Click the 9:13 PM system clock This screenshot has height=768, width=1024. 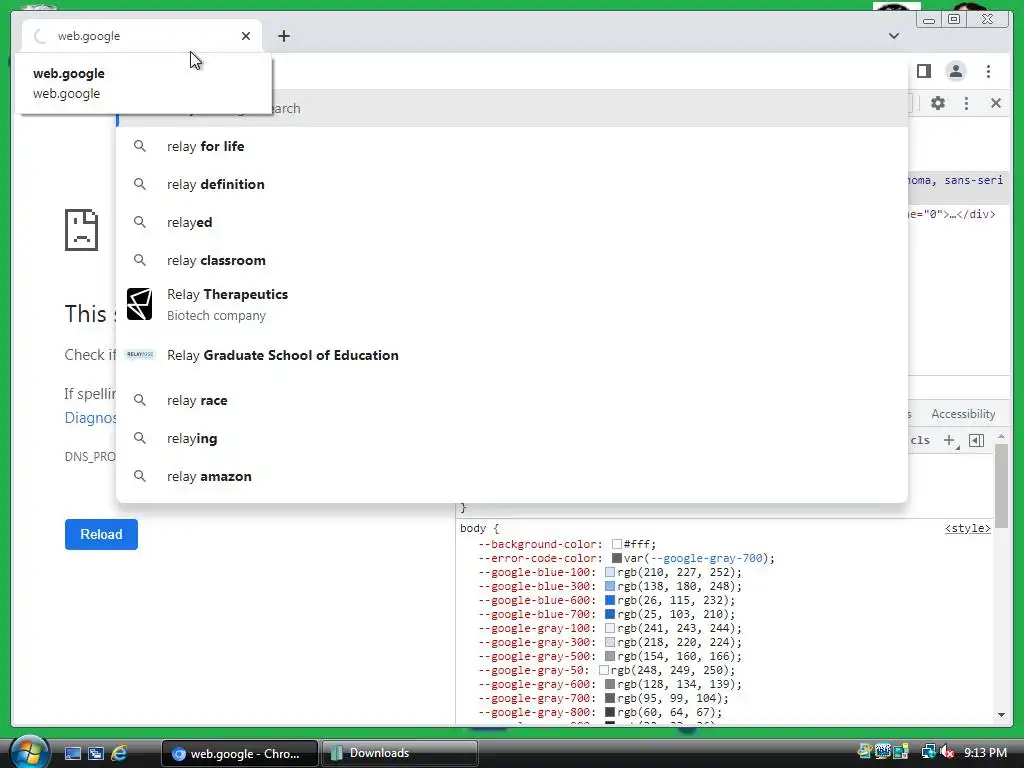[x=985, y=753]
